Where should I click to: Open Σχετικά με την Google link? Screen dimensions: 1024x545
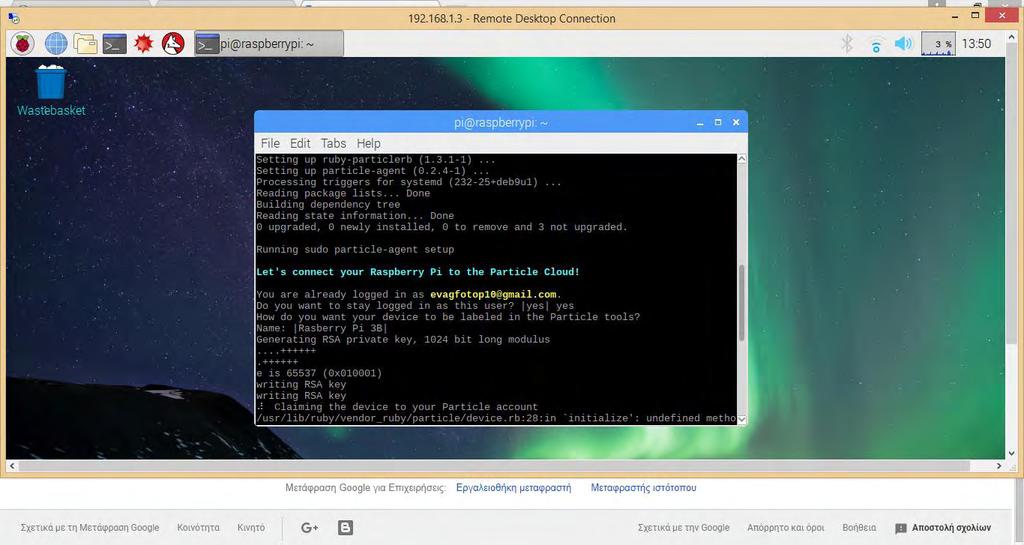tap(684, 527)
